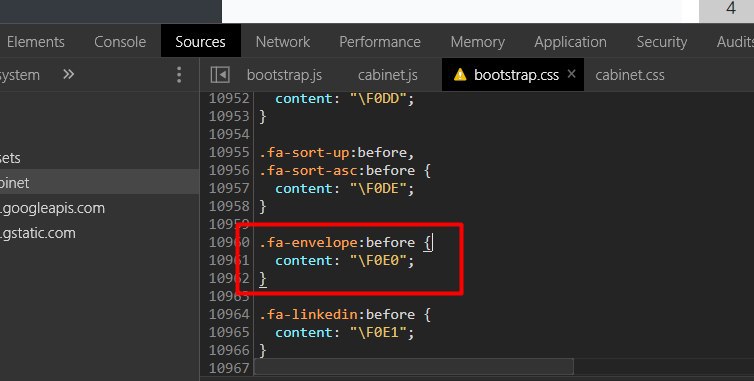Click the .fa-linkedin:before selector line
The width and height of the screenshot is (754, 381).
coord(345,315)
